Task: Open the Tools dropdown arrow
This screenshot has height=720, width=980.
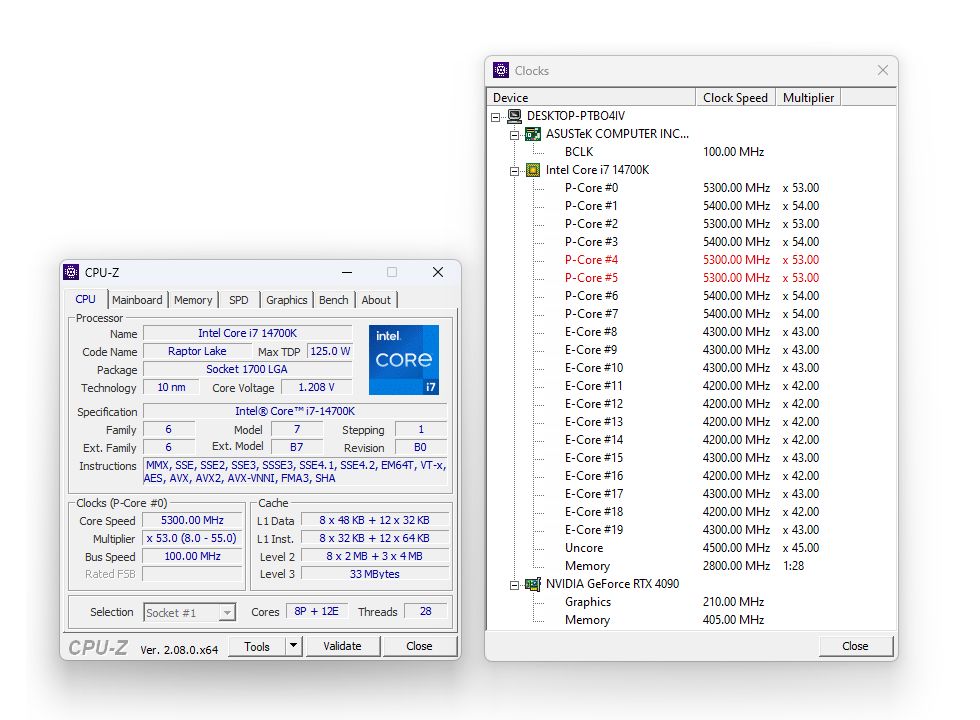Action: tap(293, 646)
